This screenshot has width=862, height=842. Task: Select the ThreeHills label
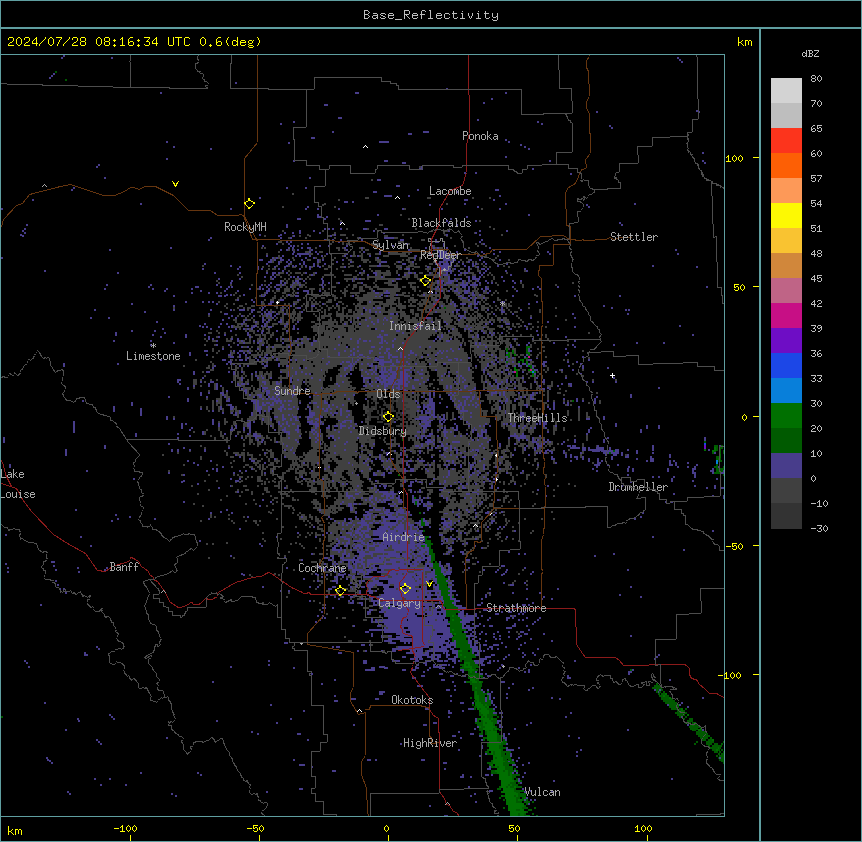pyautogui.click(x=537, y=418)
